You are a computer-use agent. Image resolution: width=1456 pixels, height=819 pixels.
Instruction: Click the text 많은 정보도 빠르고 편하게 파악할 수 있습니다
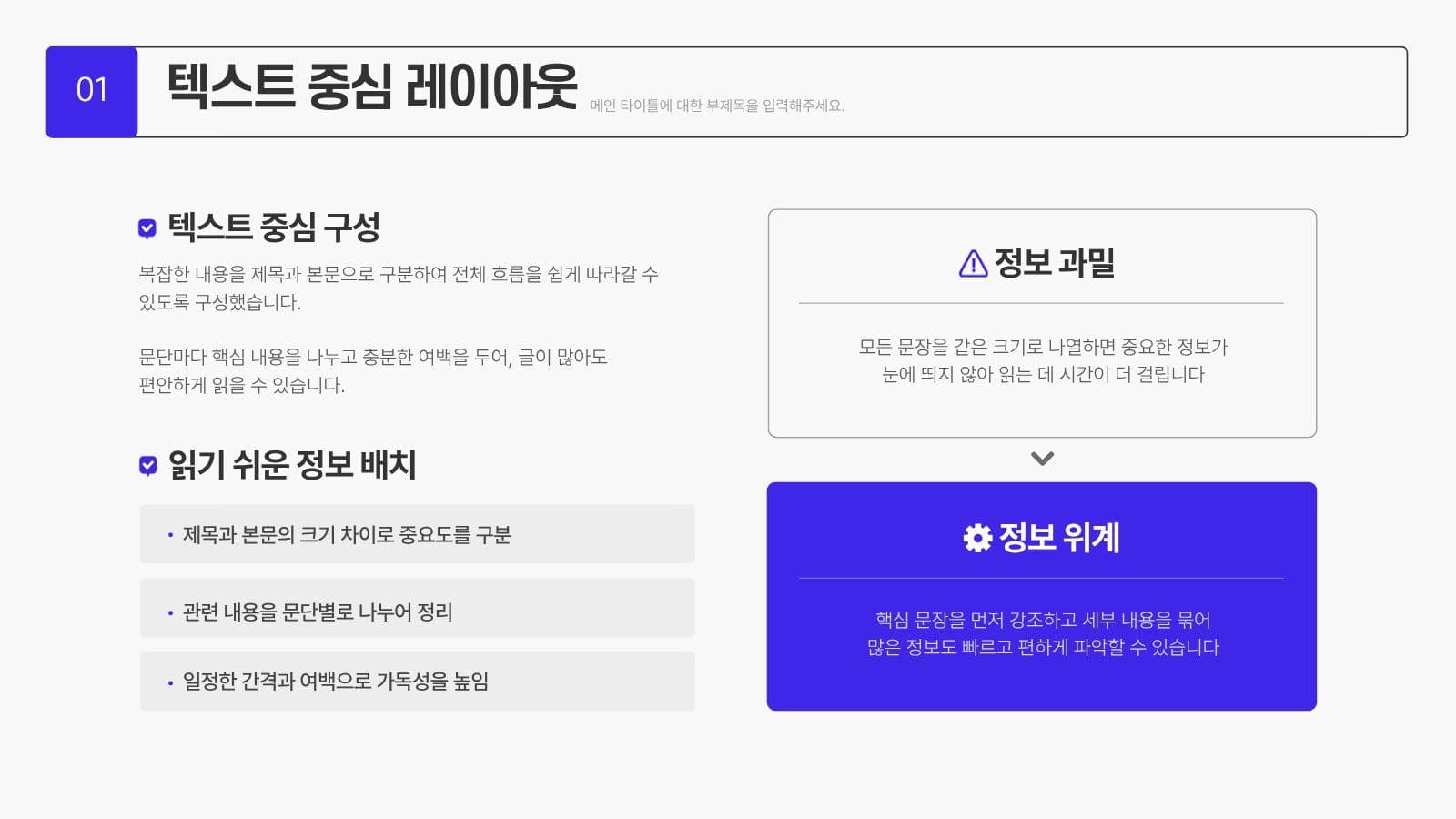click(x=1043, y=647)
